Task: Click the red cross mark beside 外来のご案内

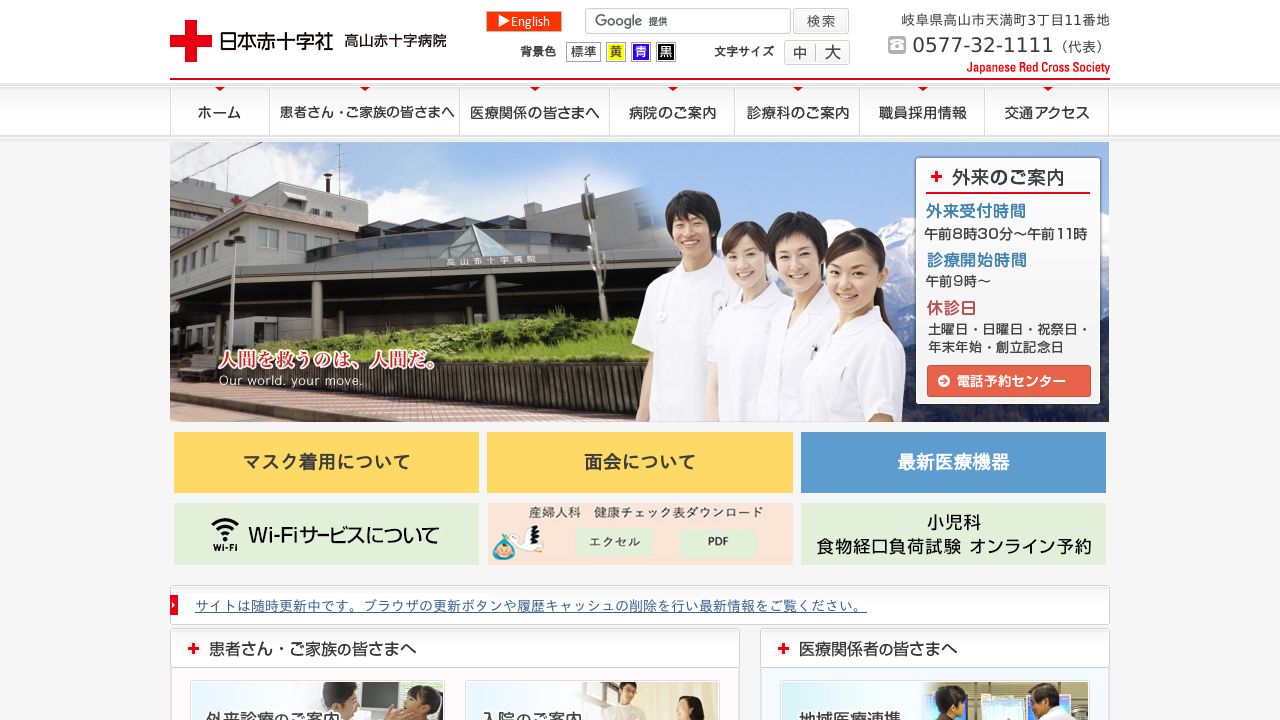Action: (x=936, y=177)
